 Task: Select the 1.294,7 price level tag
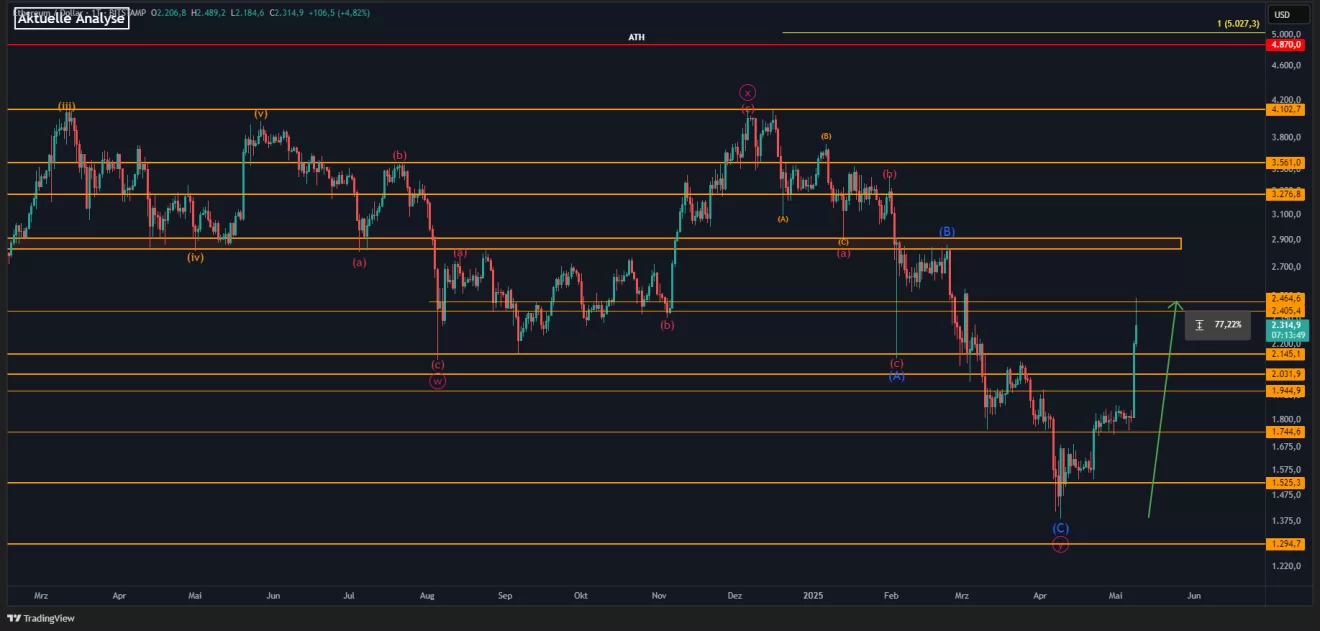tap(1285, 544)
